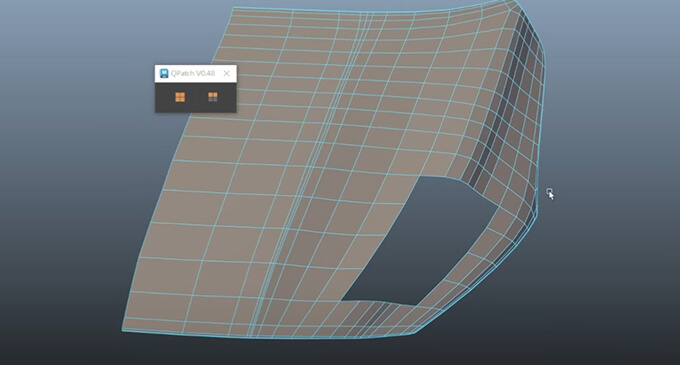The image size is (680, 365).
Task: Select the dense center edge loops on mesh
Action: [x=312, y=173]
